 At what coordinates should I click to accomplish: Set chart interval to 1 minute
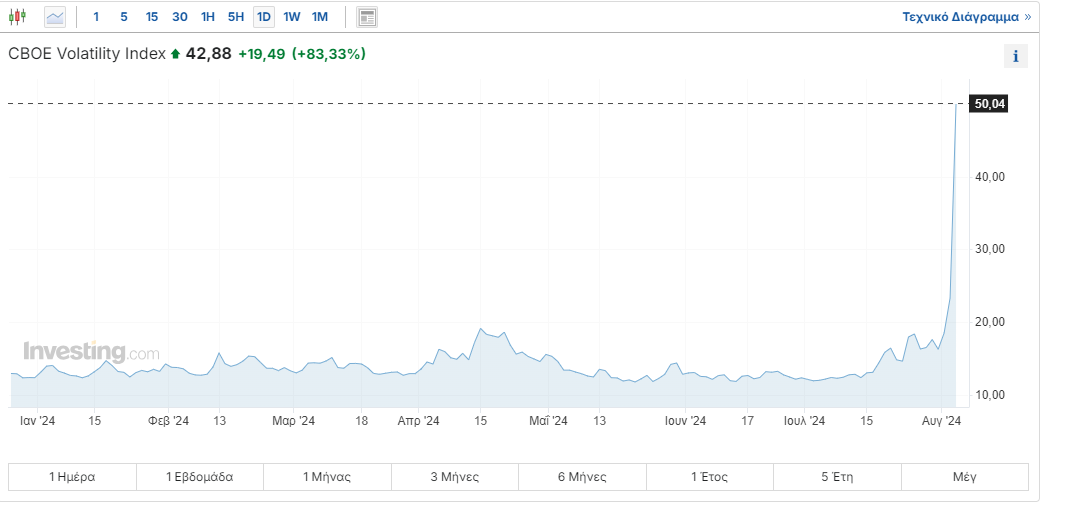tap(96, 17)
